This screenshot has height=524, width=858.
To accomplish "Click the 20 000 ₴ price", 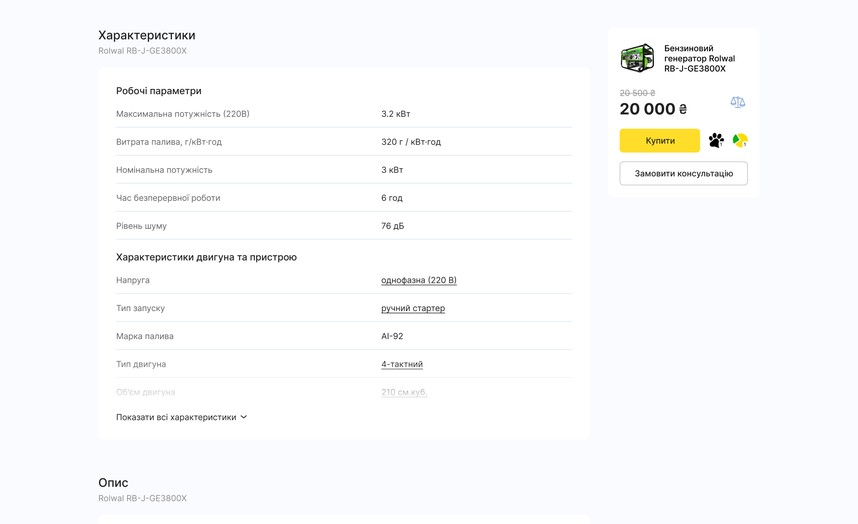I will click(x=653, y=109).
